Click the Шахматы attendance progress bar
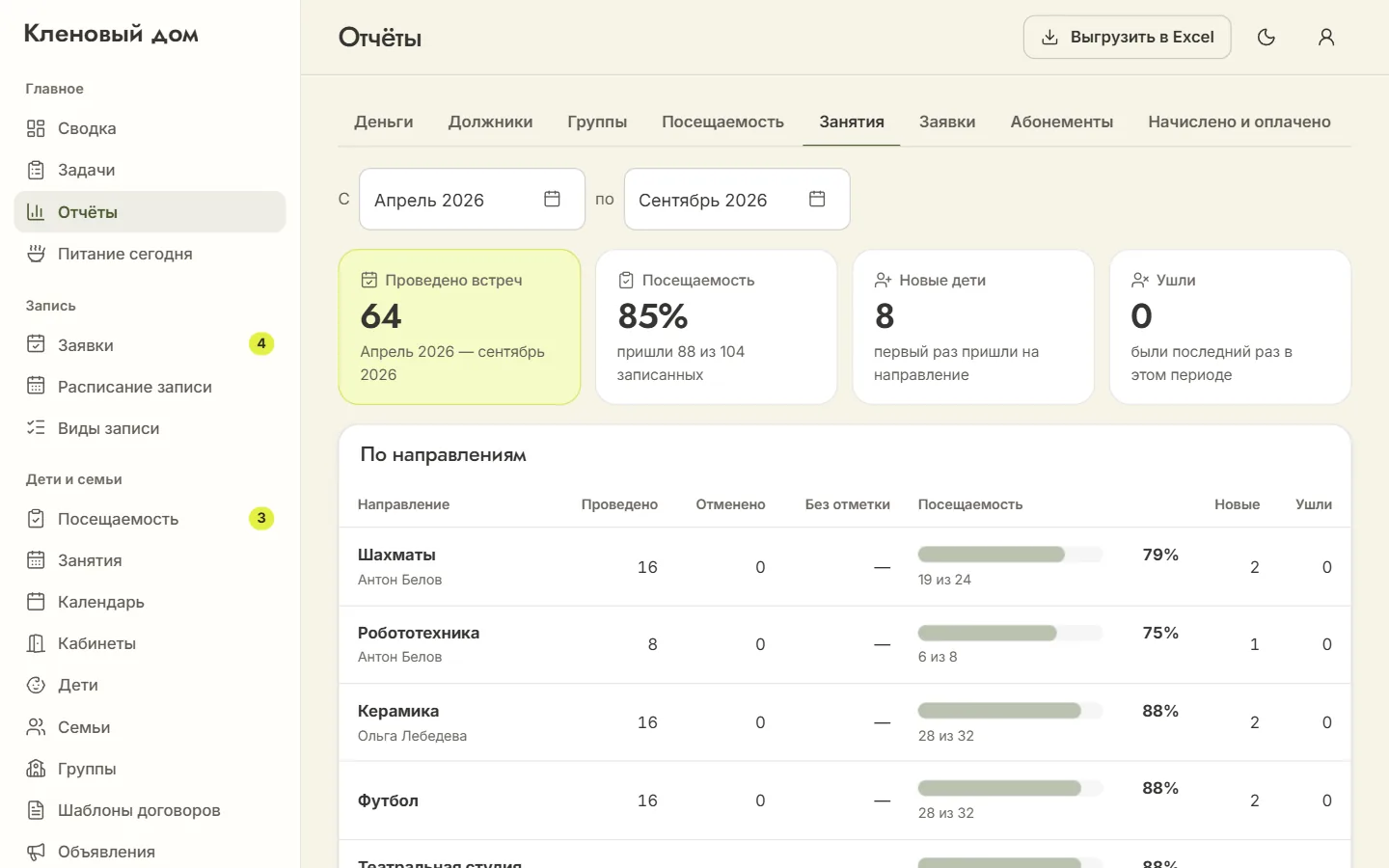 1010,555
